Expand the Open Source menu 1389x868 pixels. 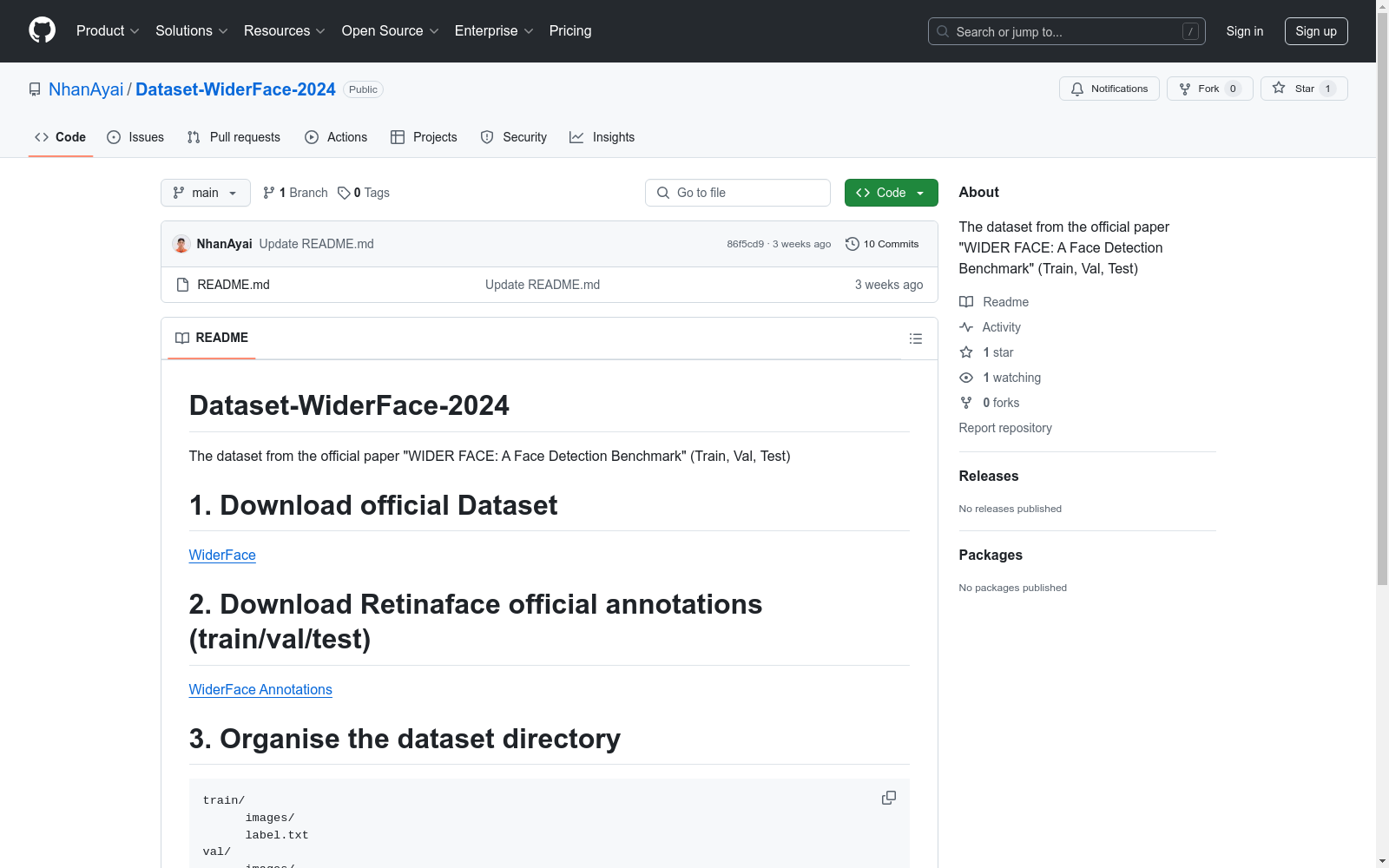pos(390,30)
